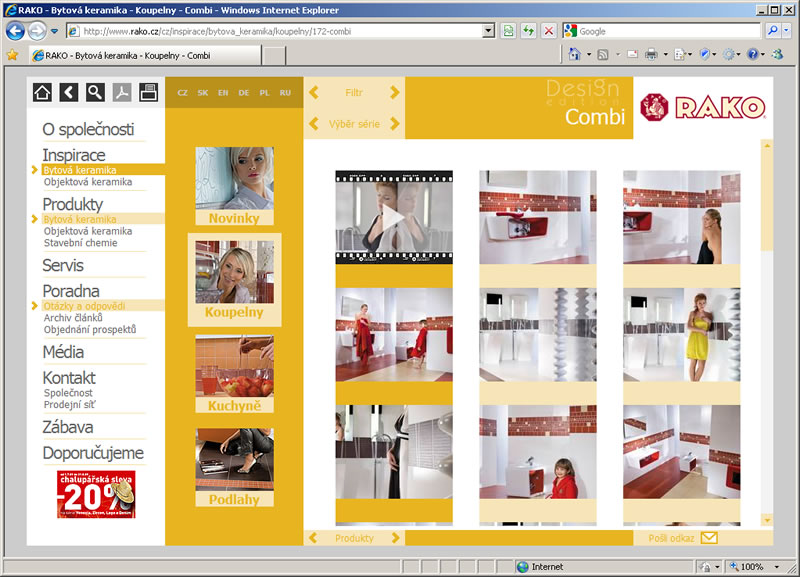The width and height of the screenshot is (800, 577).
Task: Click the print page icon
Action: (149, 93)
